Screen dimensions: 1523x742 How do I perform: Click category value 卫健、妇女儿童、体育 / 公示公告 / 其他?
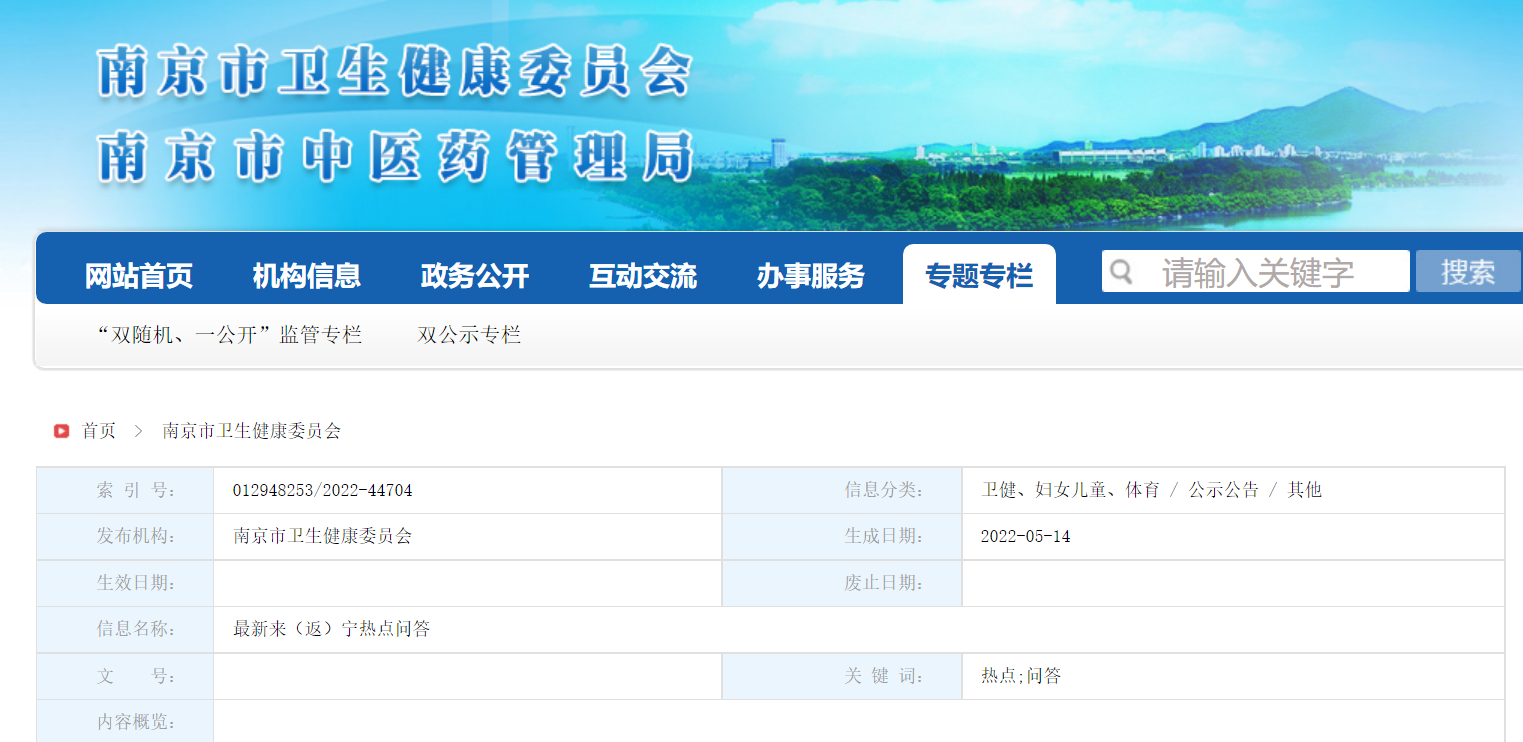point(1151,490)
